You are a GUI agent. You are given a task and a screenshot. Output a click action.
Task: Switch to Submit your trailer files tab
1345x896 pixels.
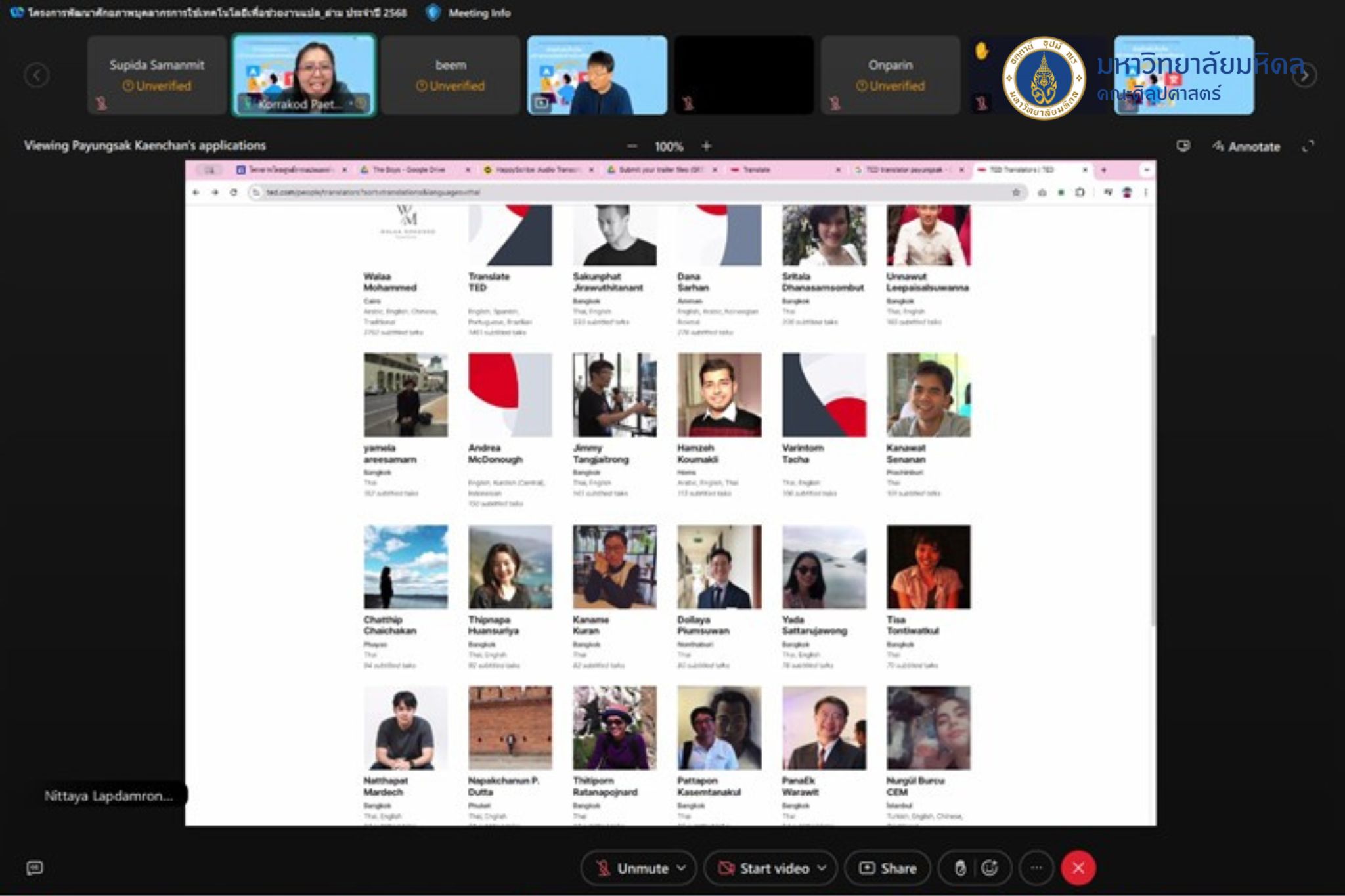[661, 170]
